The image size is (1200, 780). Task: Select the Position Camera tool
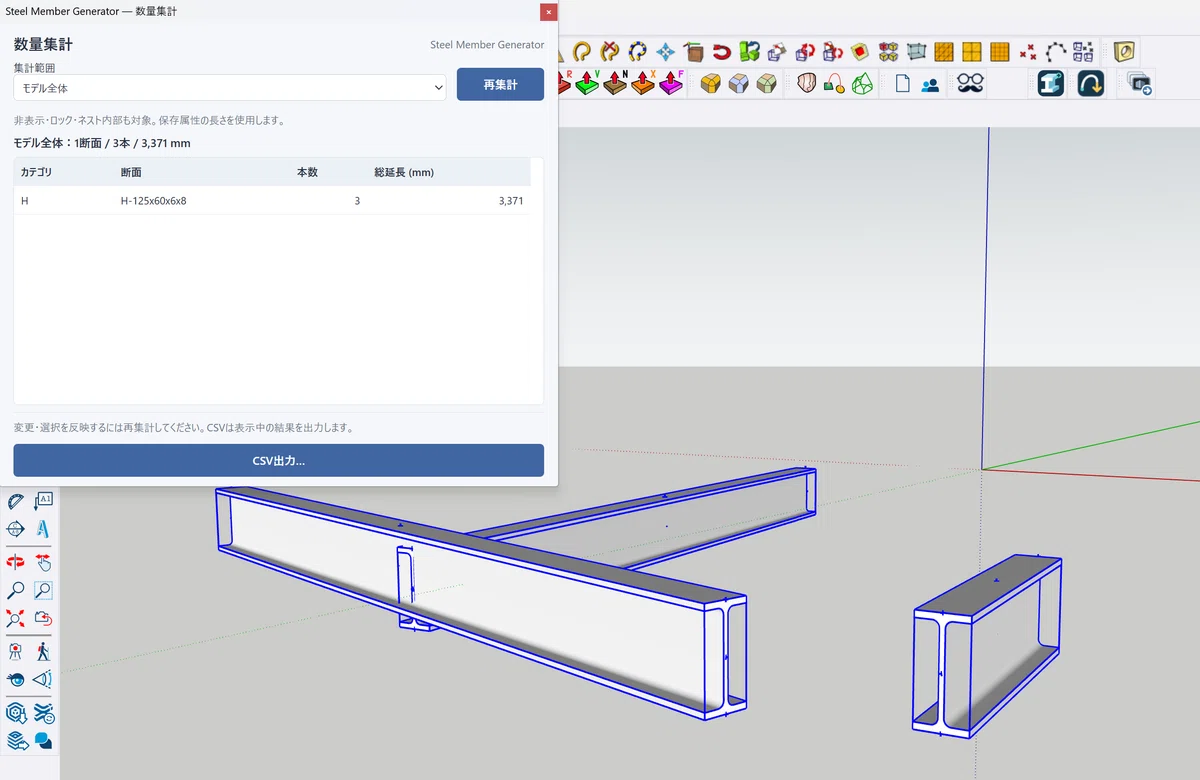(x=15, y=651)
